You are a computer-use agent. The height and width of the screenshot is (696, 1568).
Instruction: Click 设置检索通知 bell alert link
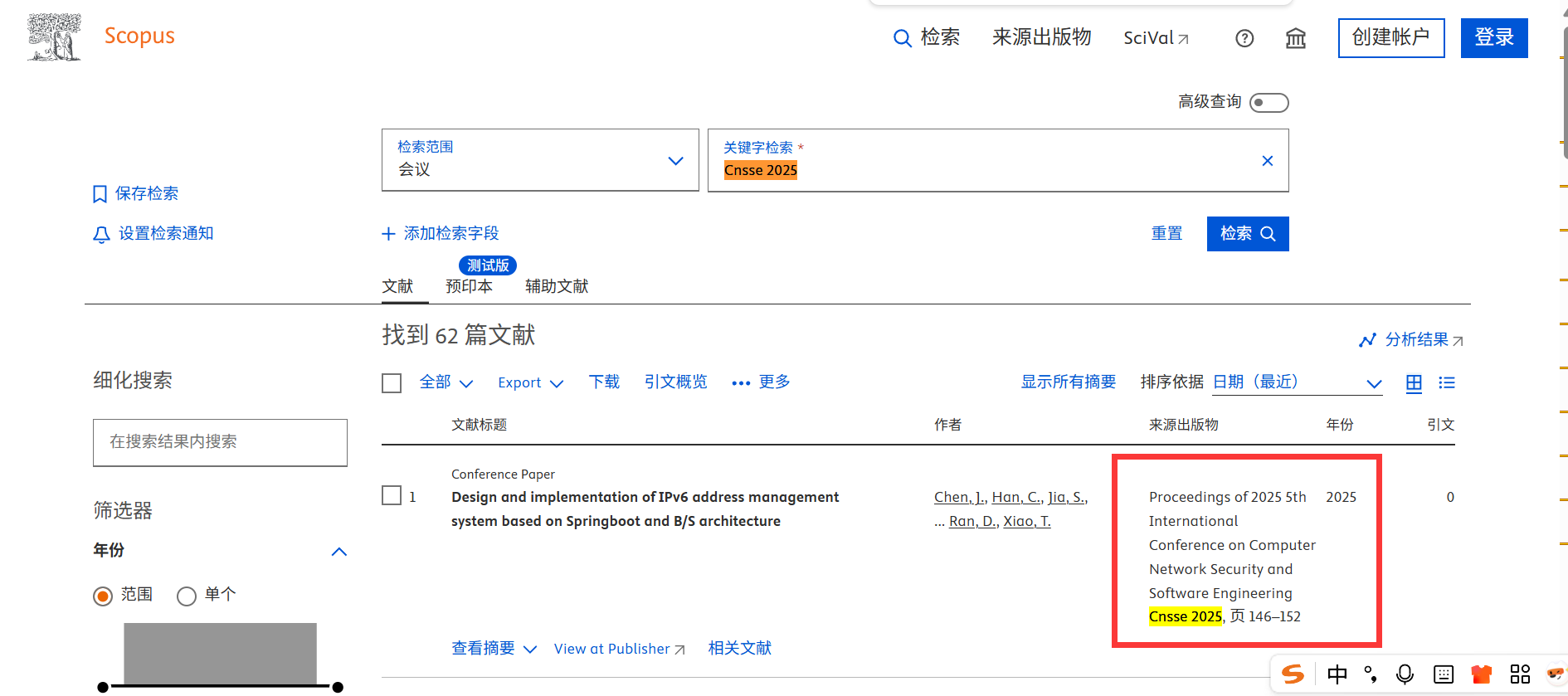tap(153, 234)
